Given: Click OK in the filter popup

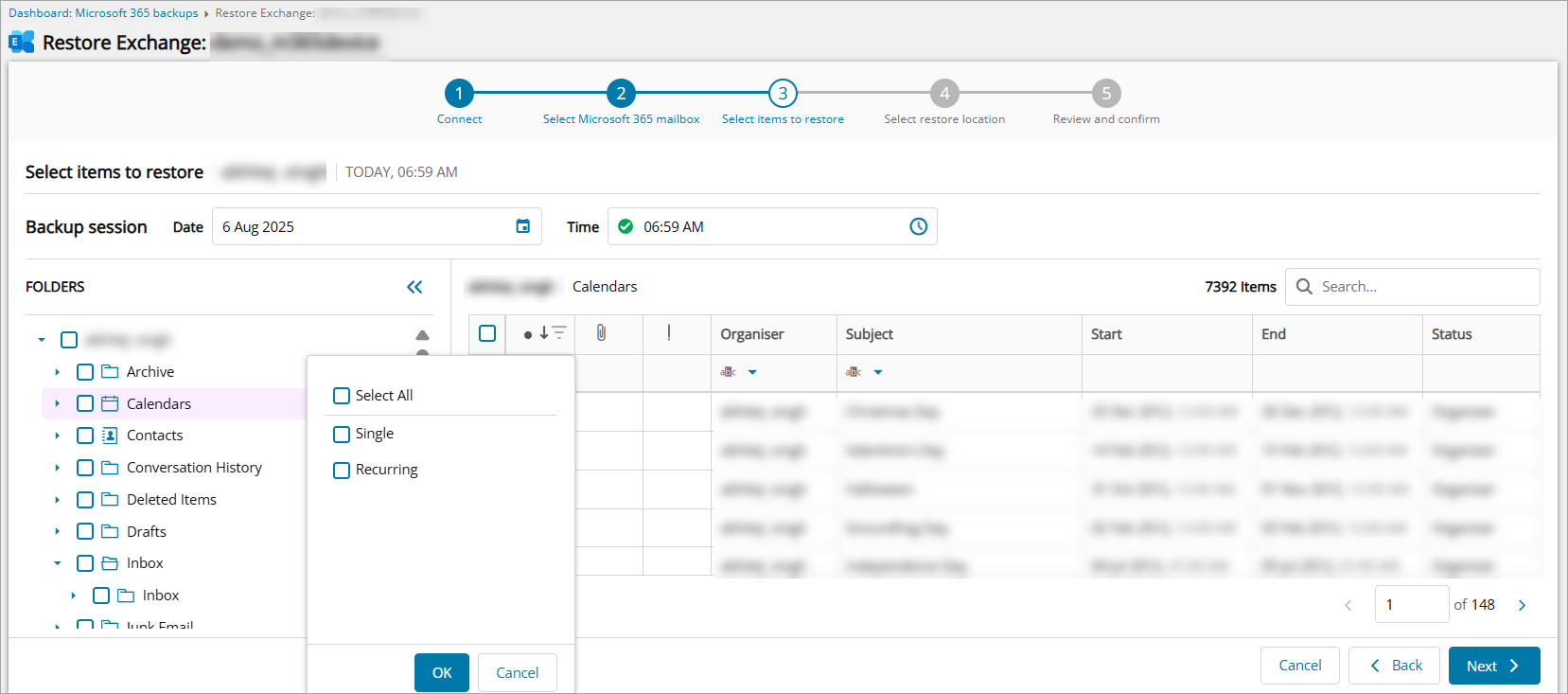Looking at the screenshot, I should point(441,672).
